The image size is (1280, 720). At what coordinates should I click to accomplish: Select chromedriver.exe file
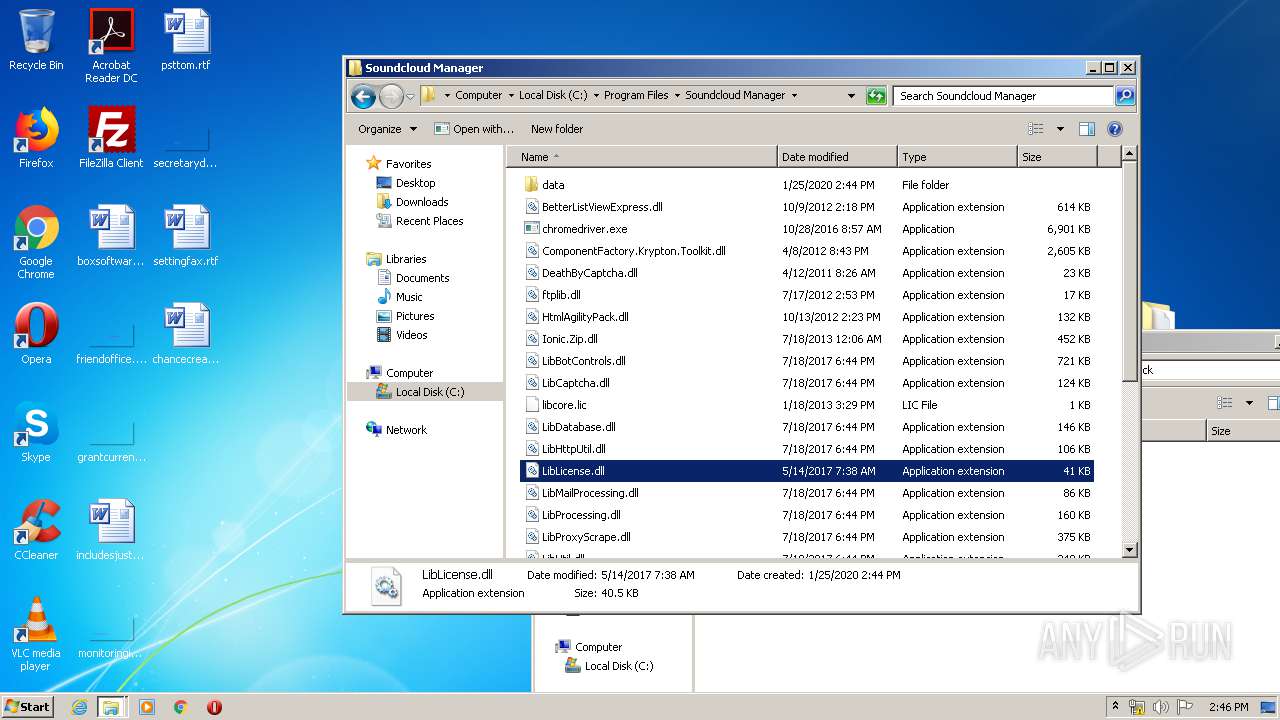(807, 229)
